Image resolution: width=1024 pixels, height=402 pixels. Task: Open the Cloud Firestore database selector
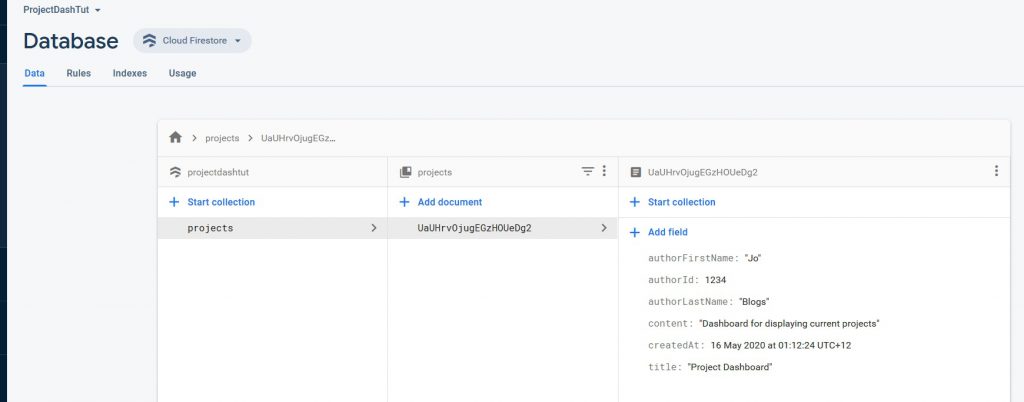click(192, 41)
